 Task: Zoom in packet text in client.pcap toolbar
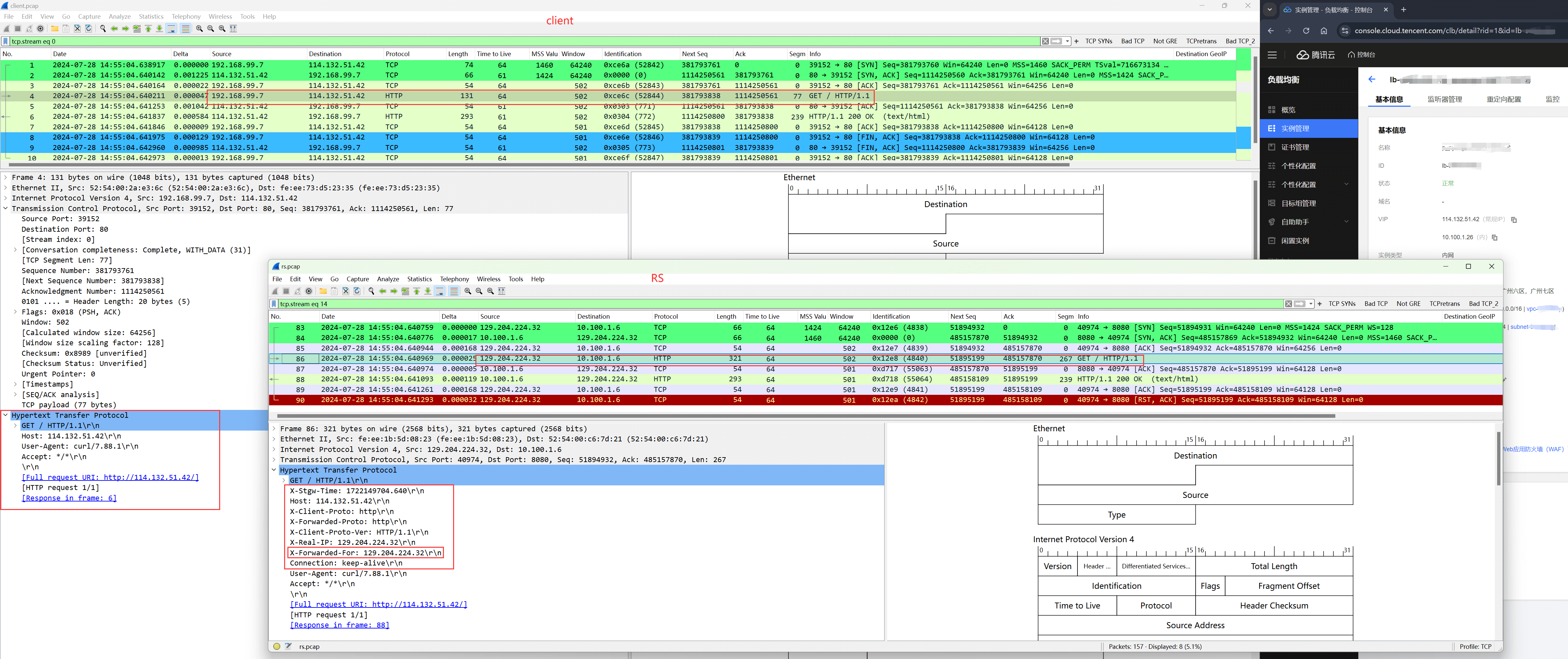(x=199, y=29)
